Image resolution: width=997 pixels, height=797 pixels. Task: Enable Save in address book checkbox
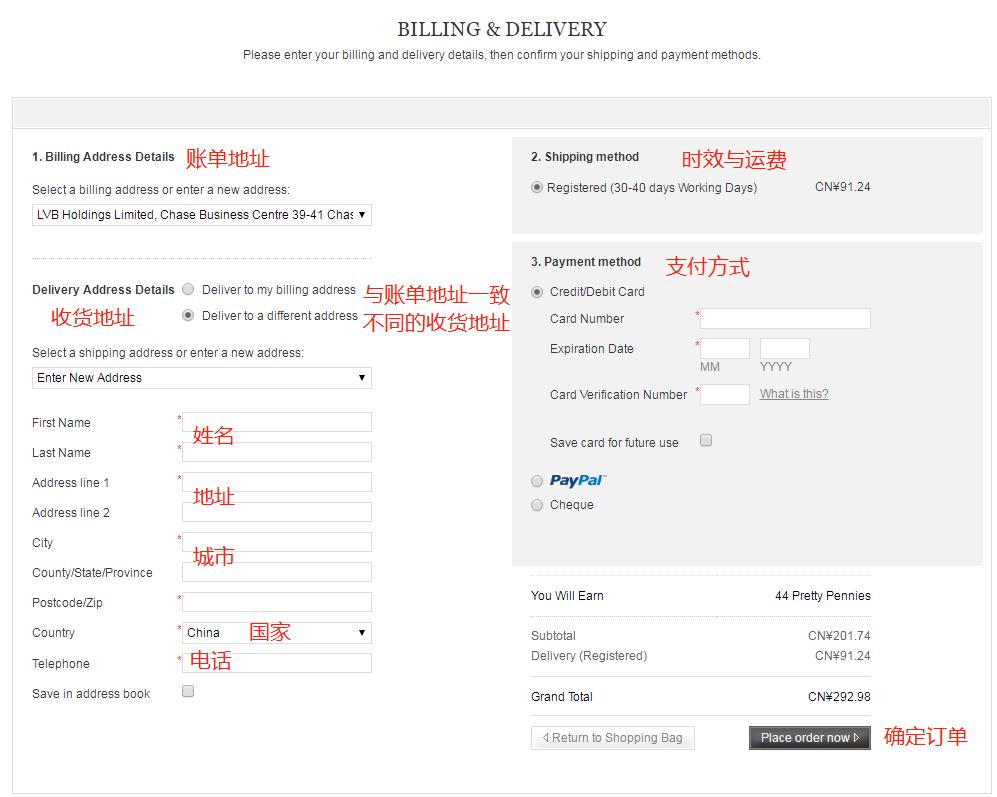pyautogui.click(x=188, y=691)
